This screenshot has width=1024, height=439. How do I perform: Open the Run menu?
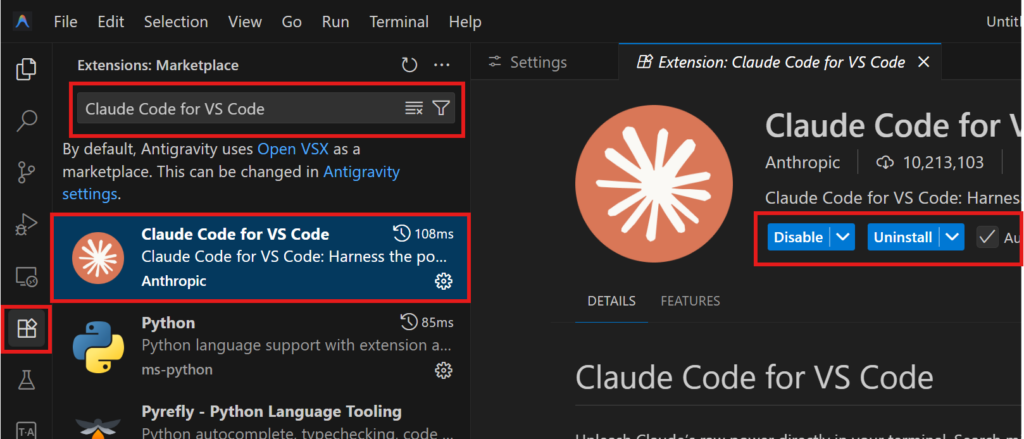[335, 22]
